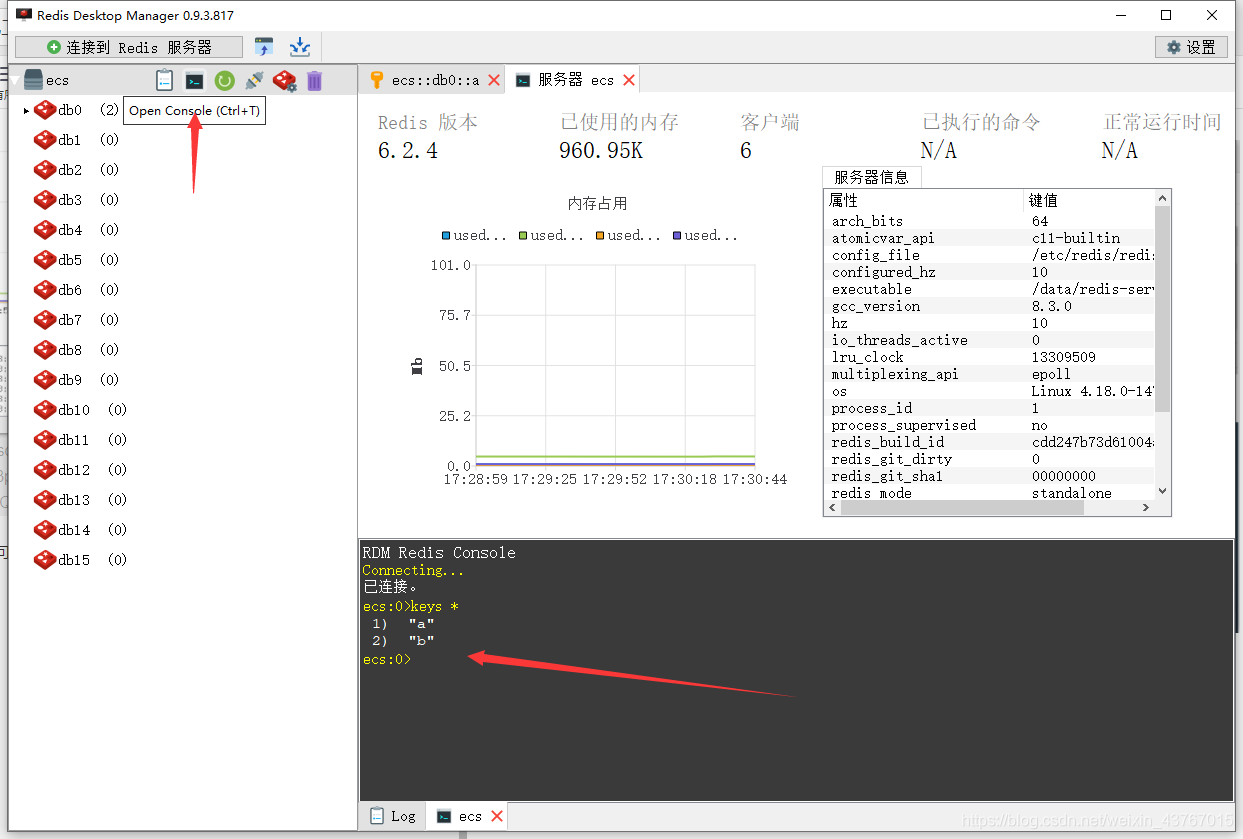Click the 键值 column header
The image size is (1243, 839).
1090,200
